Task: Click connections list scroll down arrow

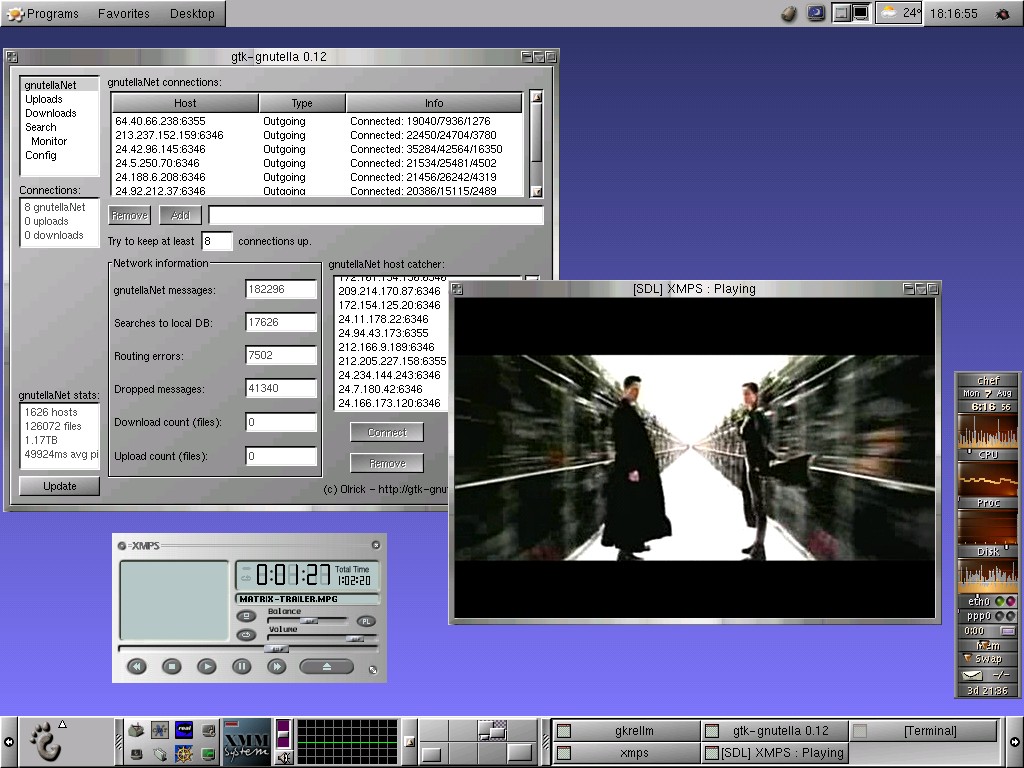Action: tap(537, 191)
